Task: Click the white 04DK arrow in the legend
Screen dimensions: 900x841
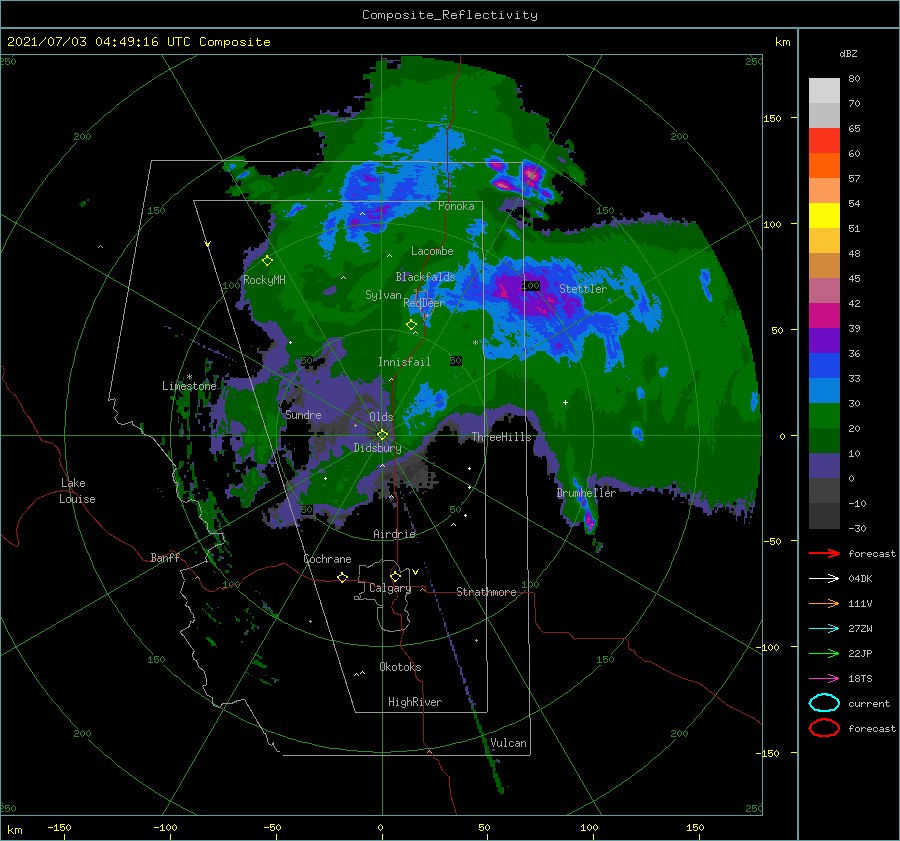Action: pyautogui.click(x=824, y=578)
